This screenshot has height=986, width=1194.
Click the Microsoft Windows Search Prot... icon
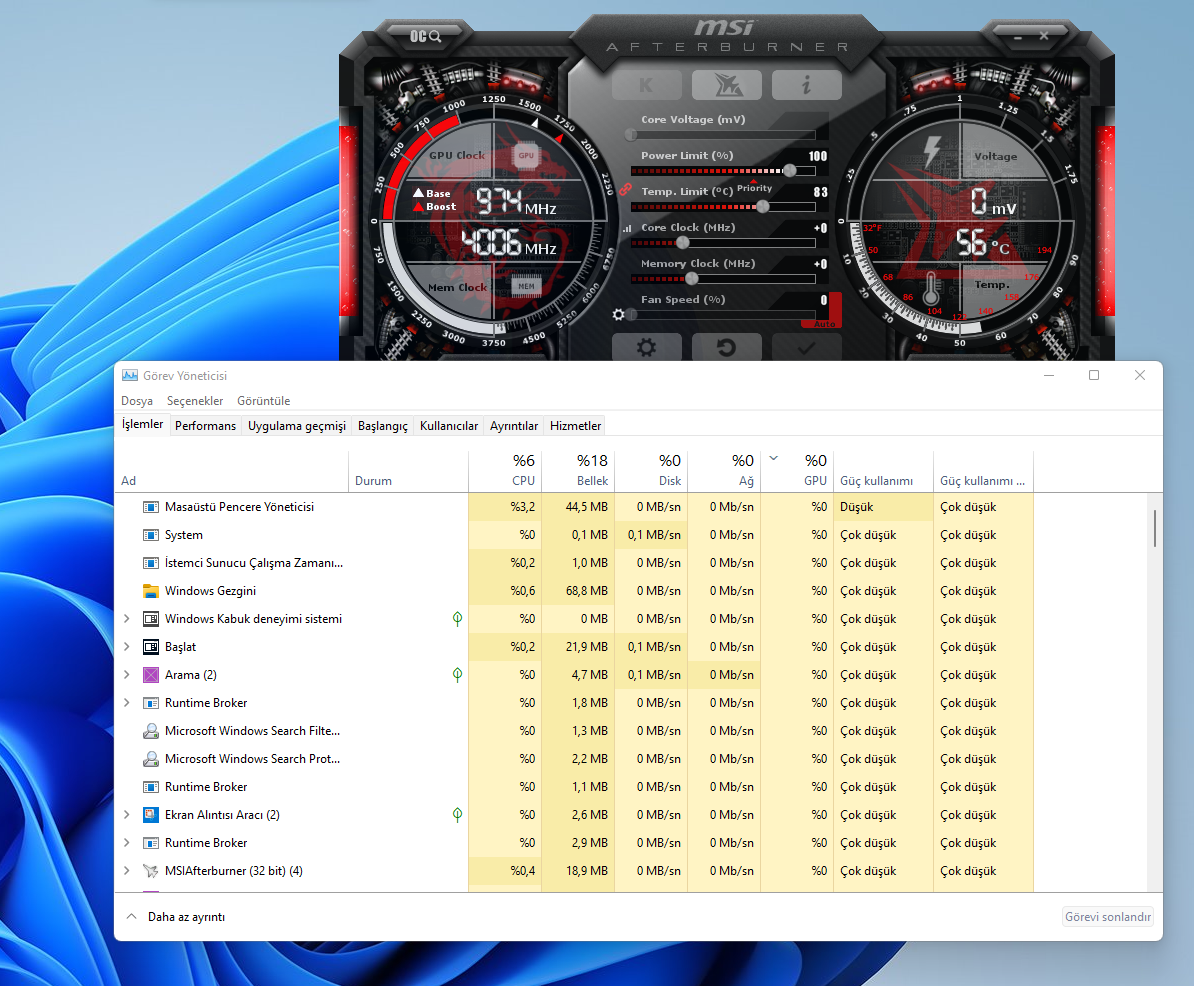point(151,759)
